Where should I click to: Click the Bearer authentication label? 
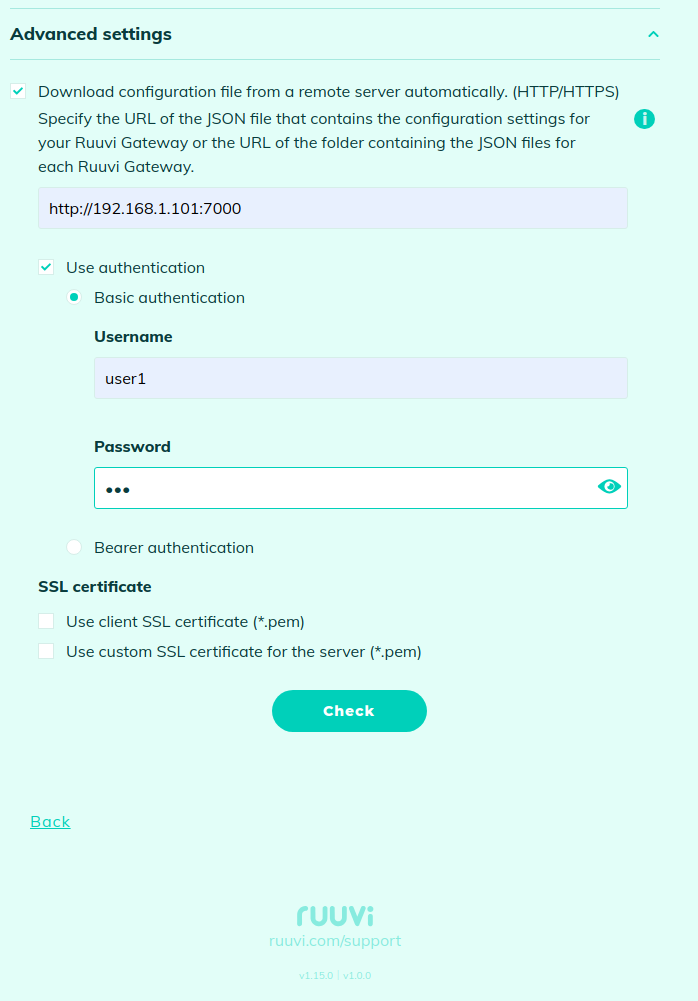point(173,547)
